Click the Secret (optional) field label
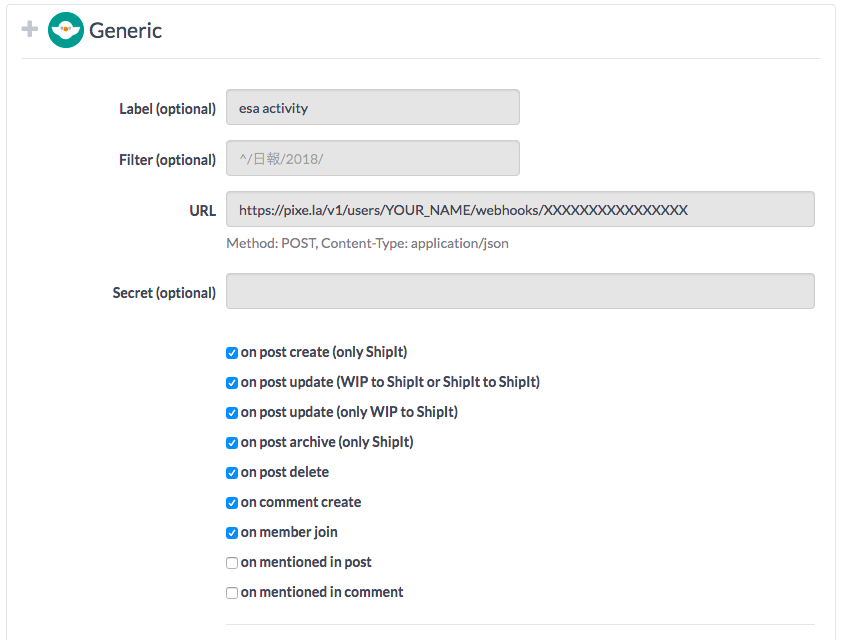841x640 pixels. 164,292
